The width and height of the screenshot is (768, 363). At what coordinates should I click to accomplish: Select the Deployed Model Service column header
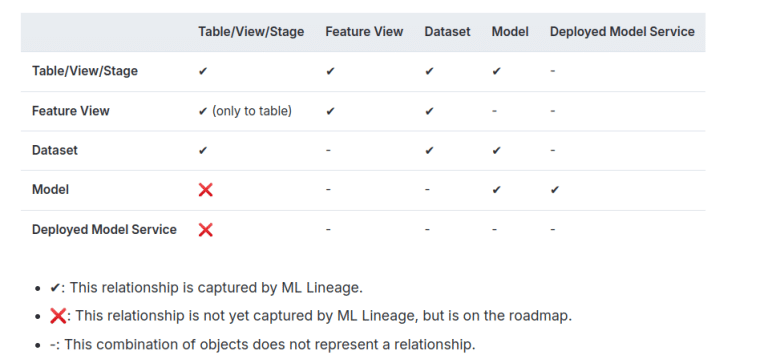pos(622,32)
